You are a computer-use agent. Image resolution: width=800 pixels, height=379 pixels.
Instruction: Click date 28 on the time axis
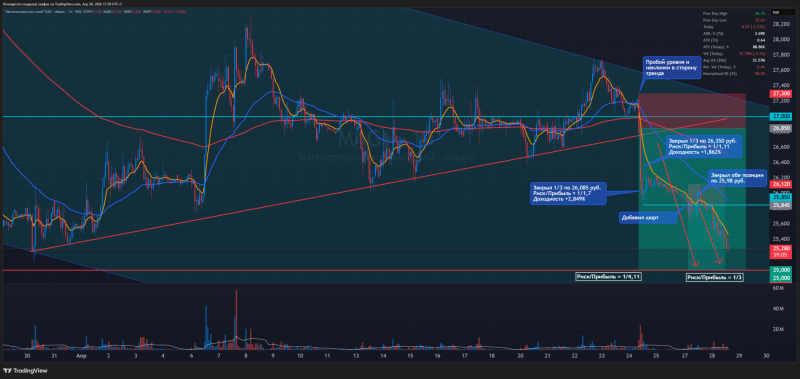tap(712, 356)
